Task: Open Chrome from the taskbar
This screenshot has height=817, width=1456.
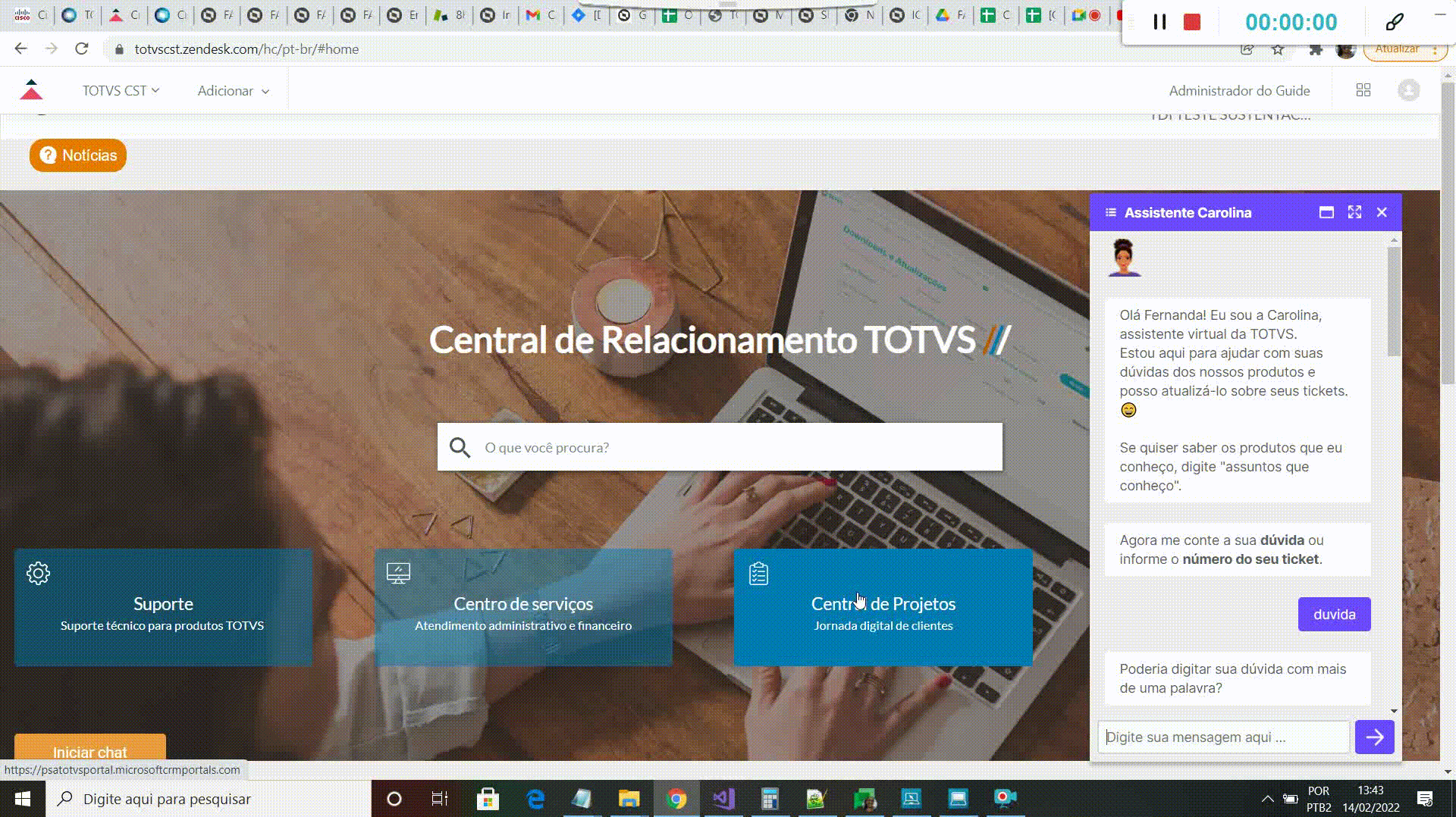Action: pyautogui.click(x=676, y=799)
